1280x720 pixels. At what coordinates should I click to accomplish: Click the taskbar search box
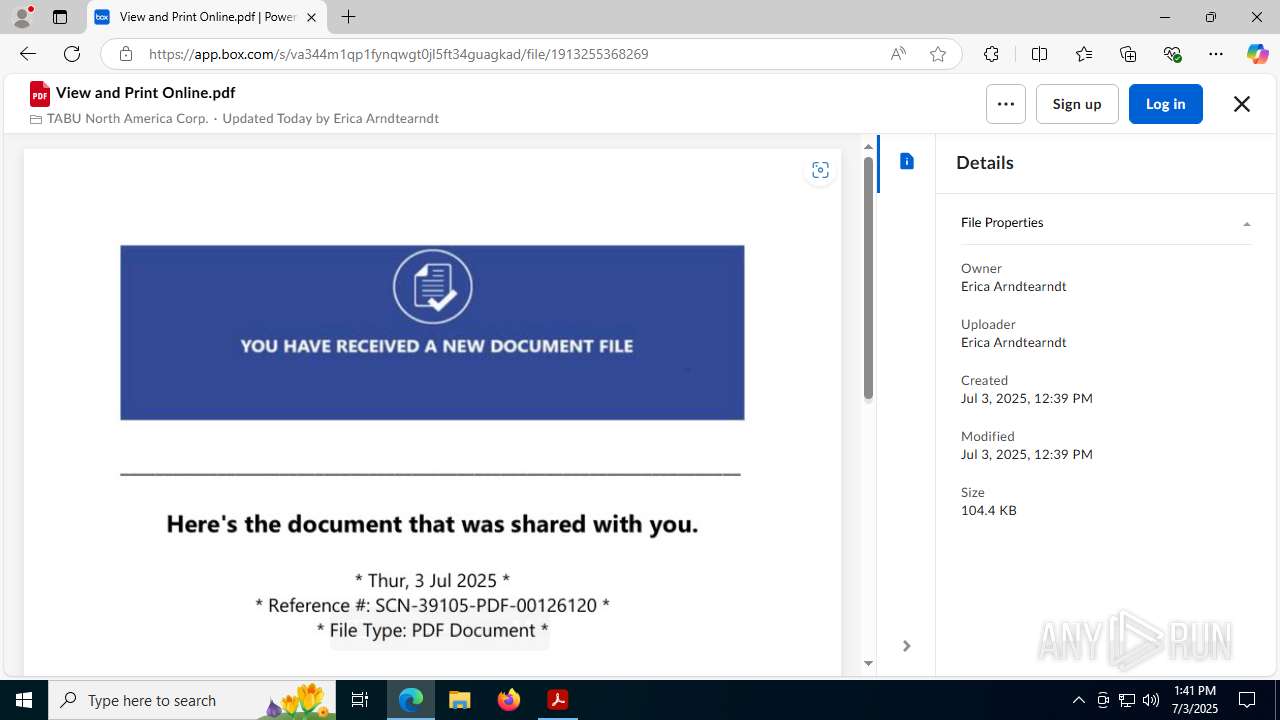pos(192,700)
